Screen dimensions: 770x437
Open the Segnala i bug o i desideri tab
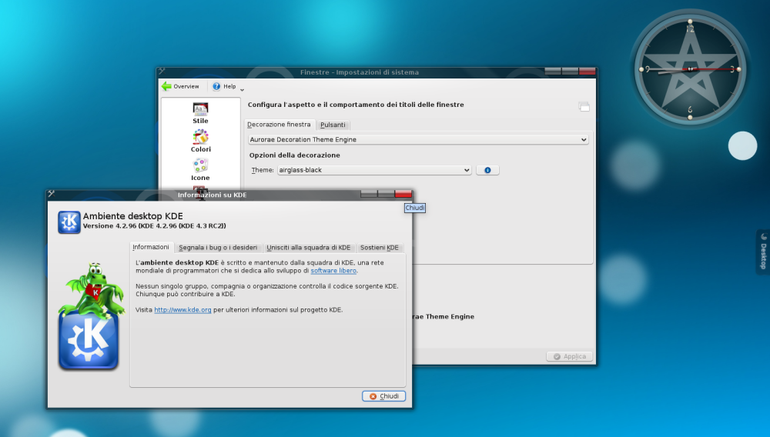click(218, 247)
